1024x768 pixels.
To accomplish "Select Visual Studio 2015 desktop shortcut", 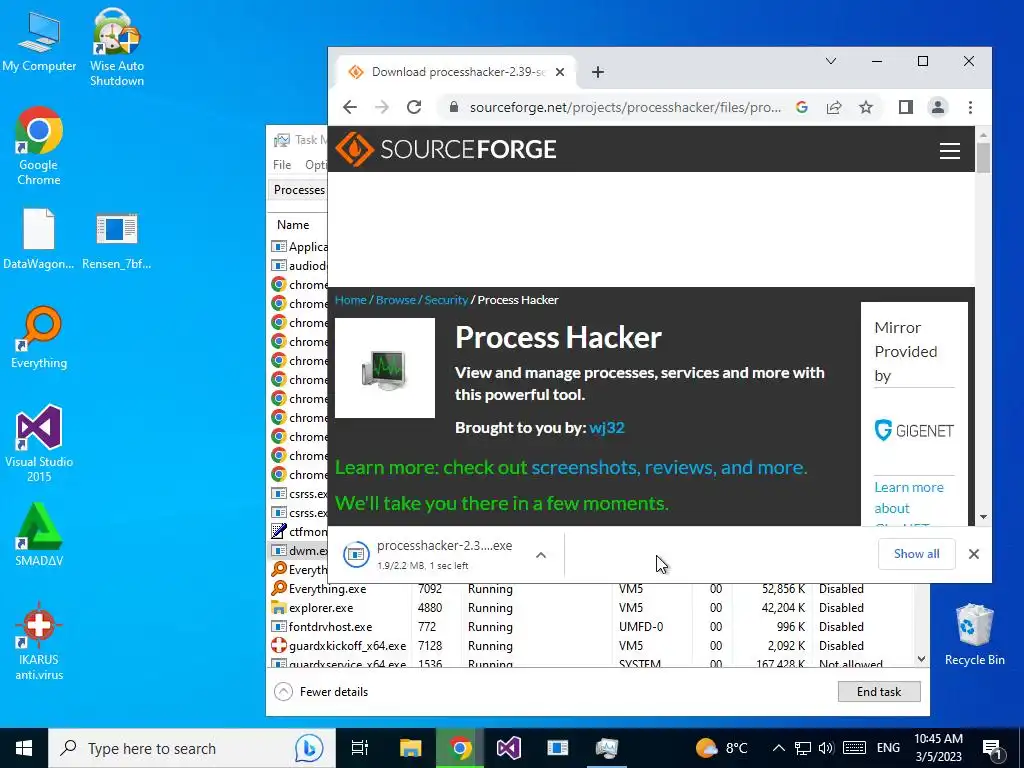I will 39,443.
